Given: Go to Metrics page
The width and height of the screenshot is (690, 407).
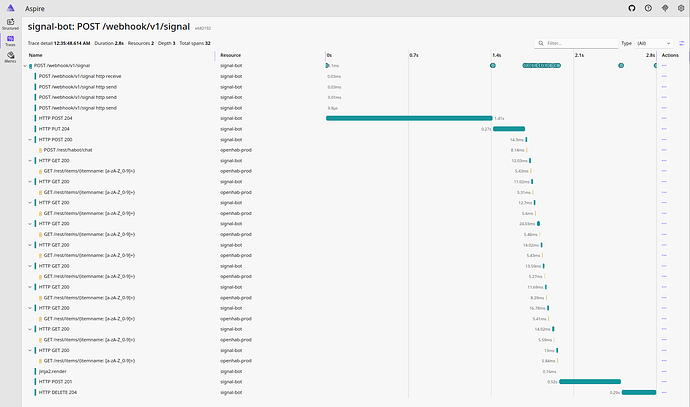Looking at the screenshot, I should pyautogui.click(x=10, y=57).
